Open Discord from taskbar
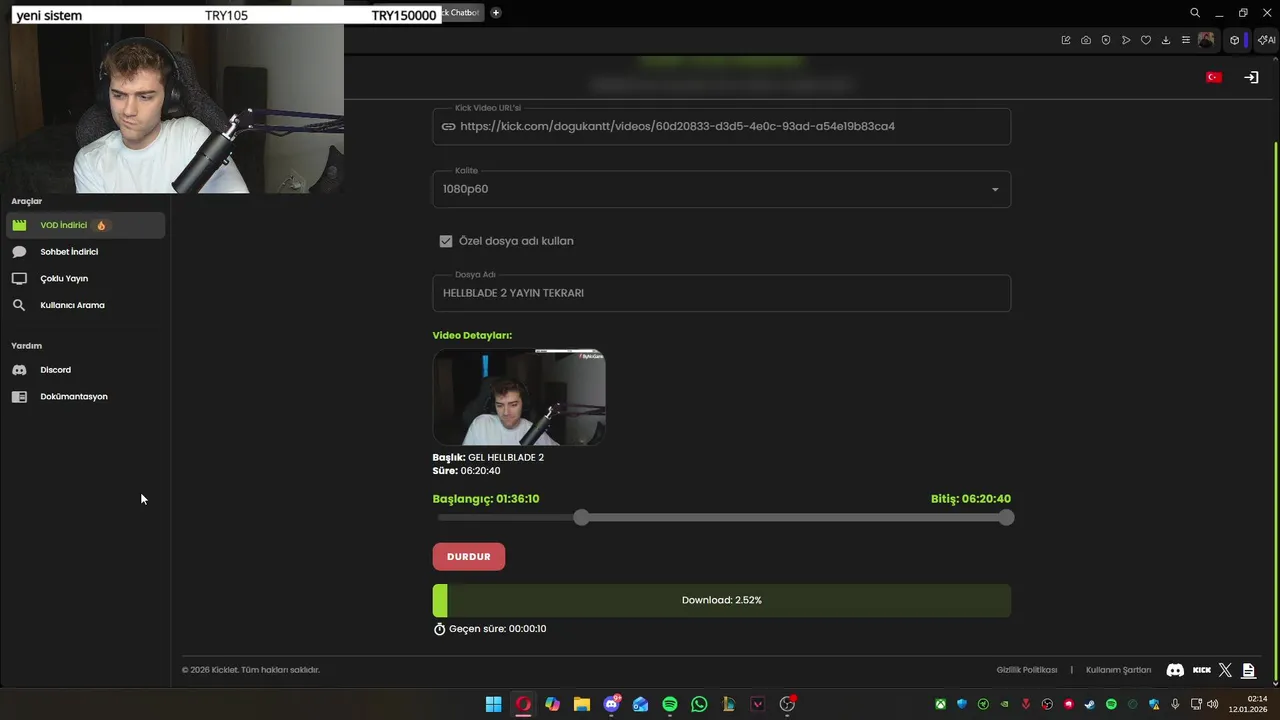Viewport: 1280px width, 720px height. tap(611, 704)
